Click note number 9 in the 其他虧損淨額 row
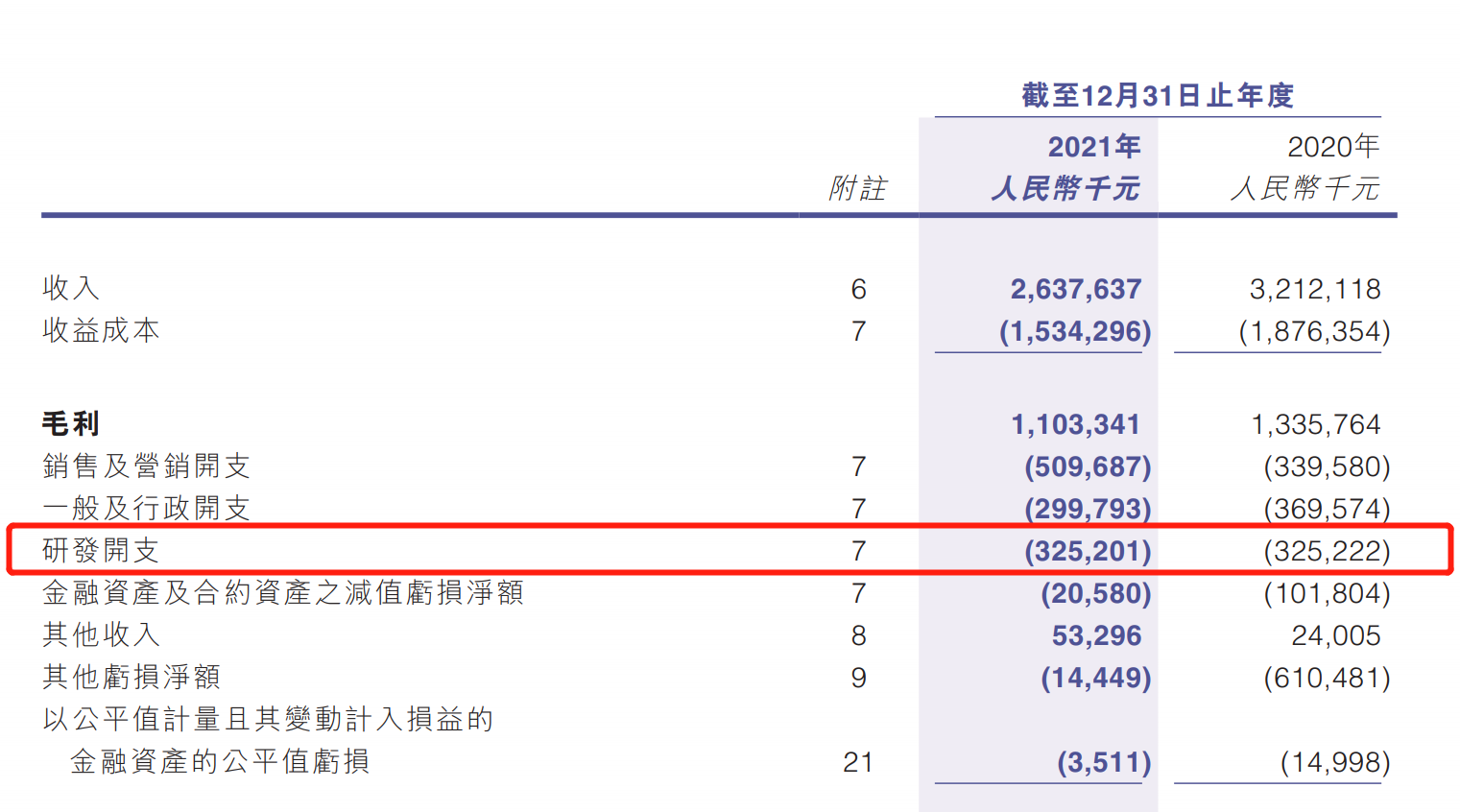The width and height of the screenshot is (1460, 812). click(x=858, y=678)
